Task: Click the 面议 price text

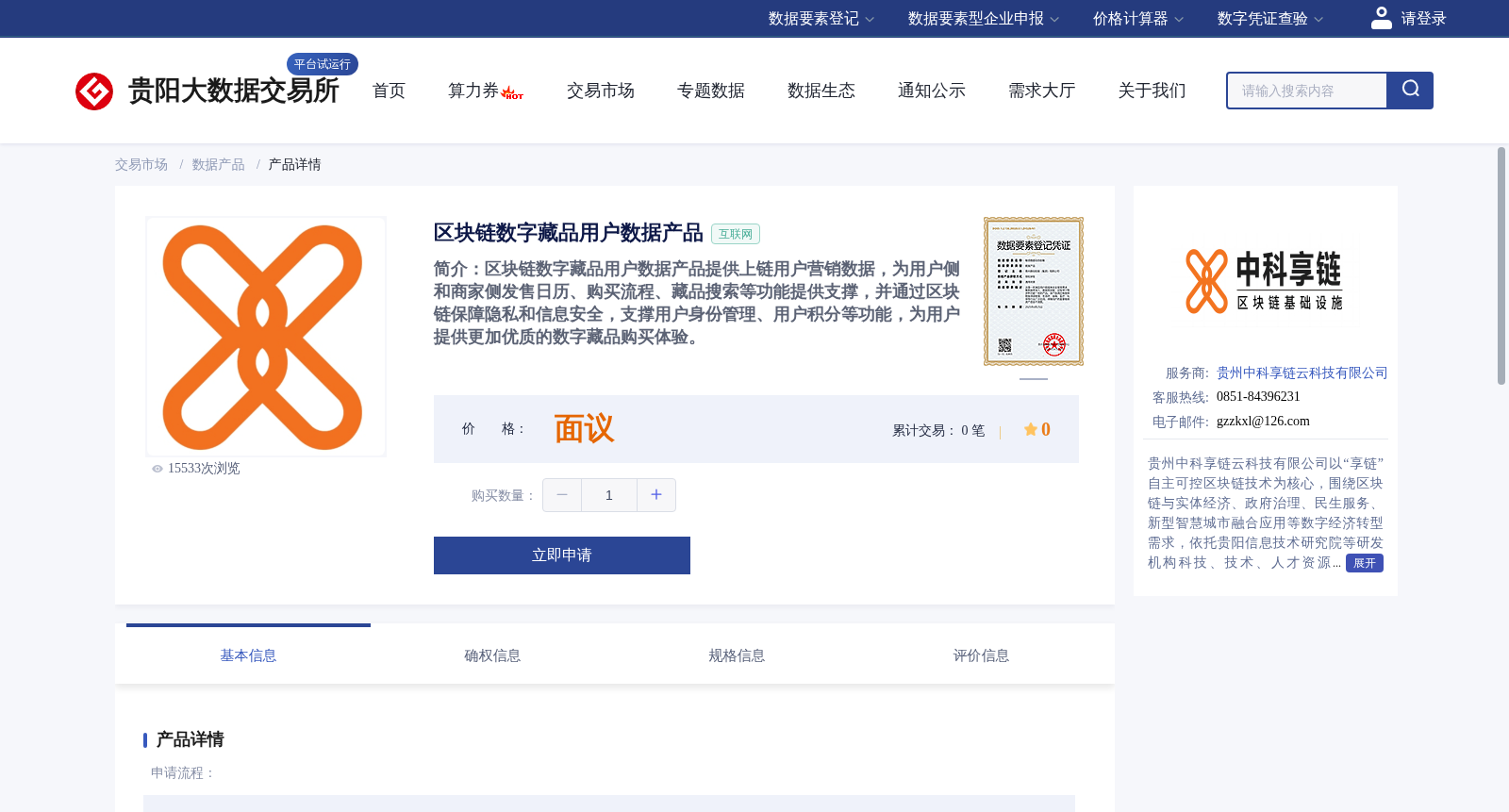Action: (584, 429)
